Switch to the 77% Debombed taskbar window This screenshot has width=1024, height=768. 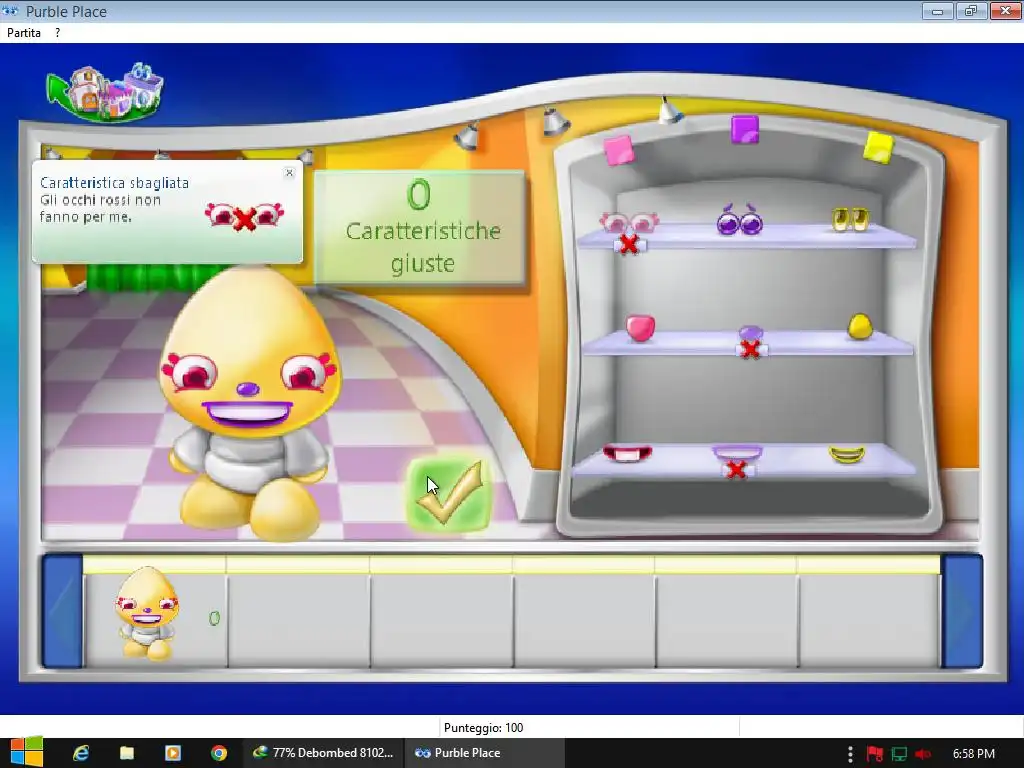click(323, 753)
